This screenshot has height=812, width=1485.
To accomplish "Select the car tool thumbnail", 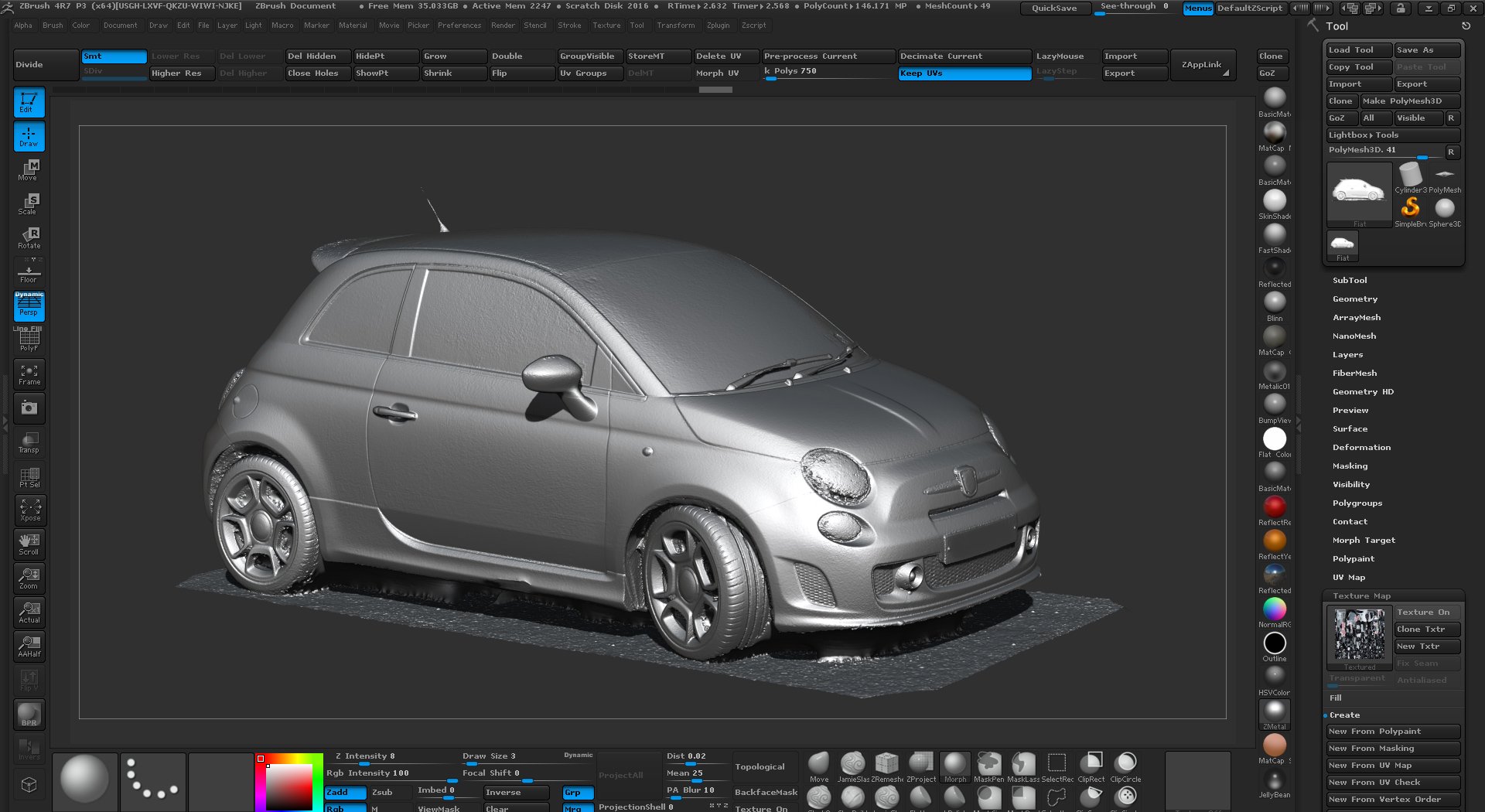I will pyautogui.click(x=1358, y=192).
